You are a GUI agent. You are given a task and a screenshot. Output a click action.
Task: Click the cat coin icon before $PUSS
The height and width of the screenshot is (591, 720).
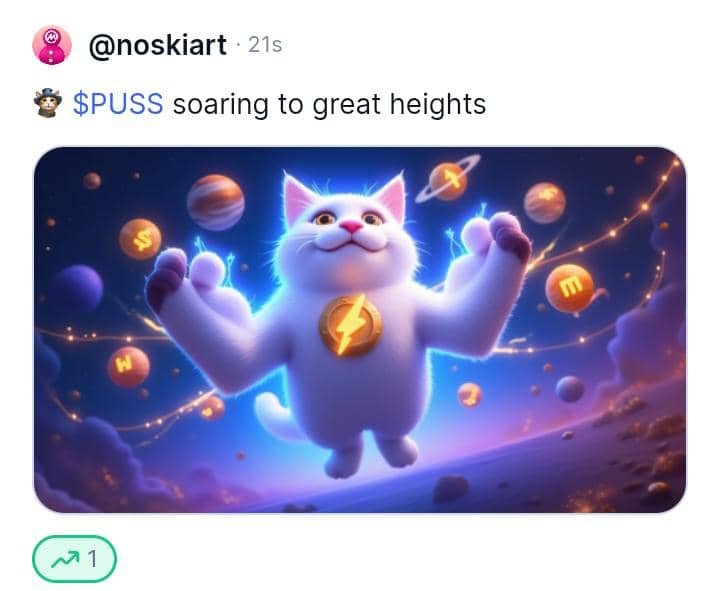click(48, 103)
